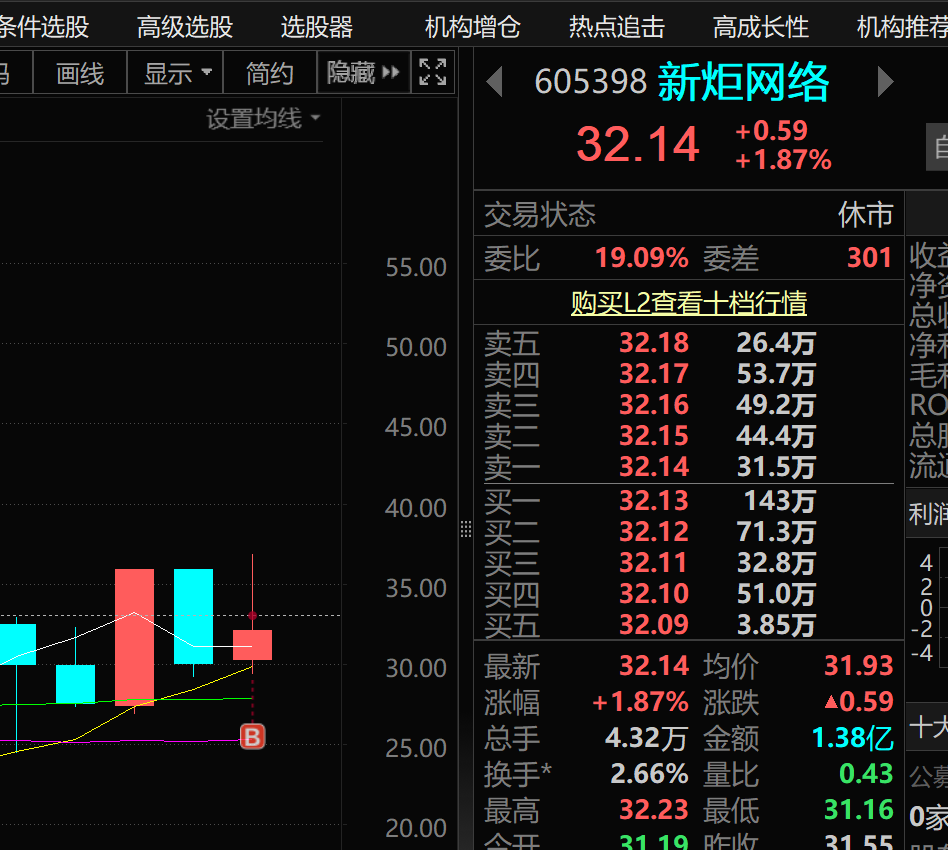Open the 选股器 menu
The height and width of the screenshot is (850, 948).
coord(317,27)
